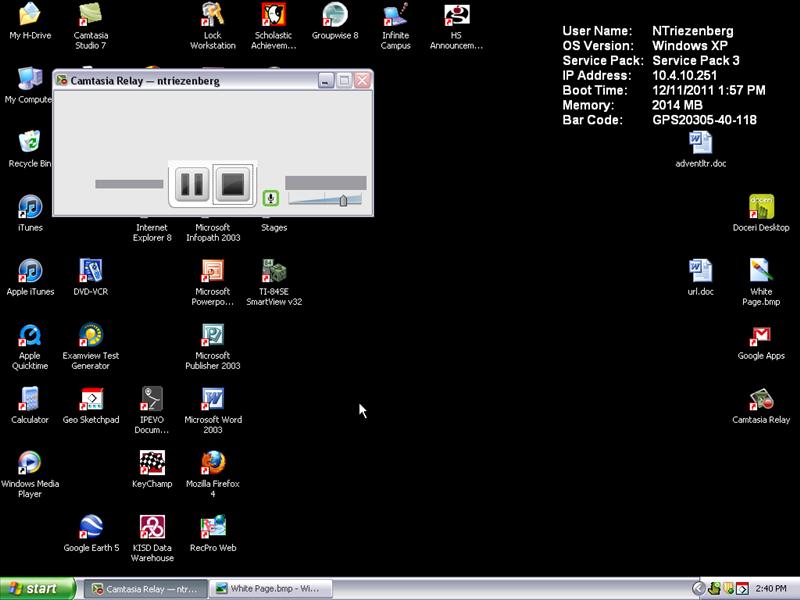800x600 pixels.
Task: Select Examview Test Generator icon
Action: pyautogui.click(x=90, y=335)
